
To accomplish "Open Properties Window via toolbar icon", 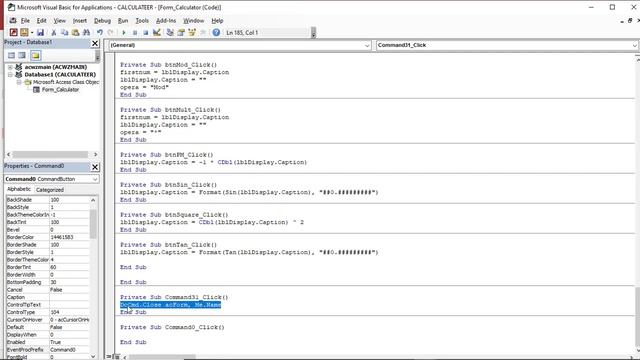I will click(x=181, y=33).
